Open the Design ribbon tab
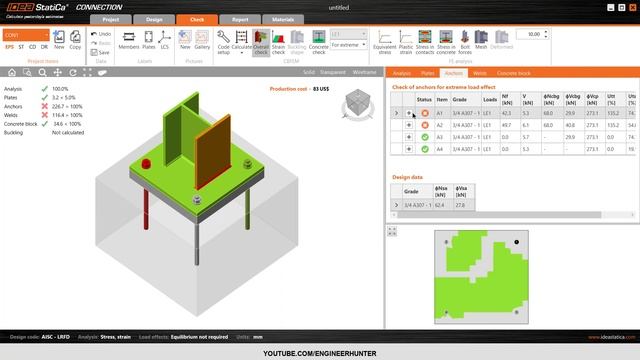 click(154, 20)
